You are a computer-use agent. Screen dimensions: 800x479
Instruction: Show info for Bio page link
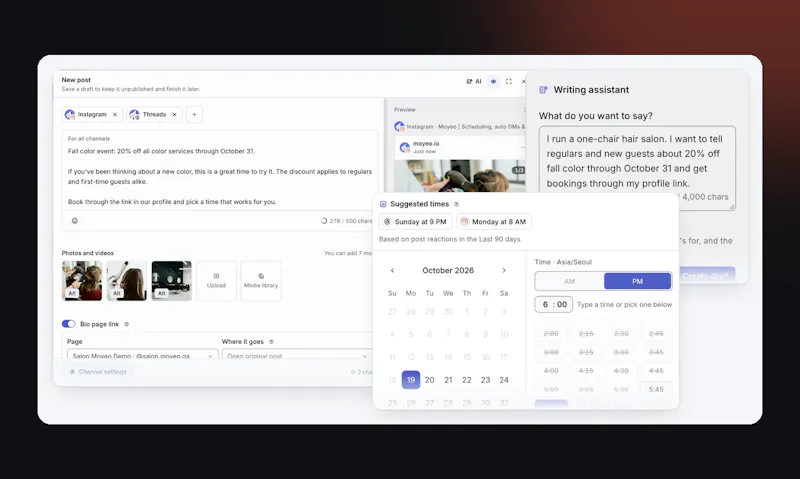coord(127,324)
